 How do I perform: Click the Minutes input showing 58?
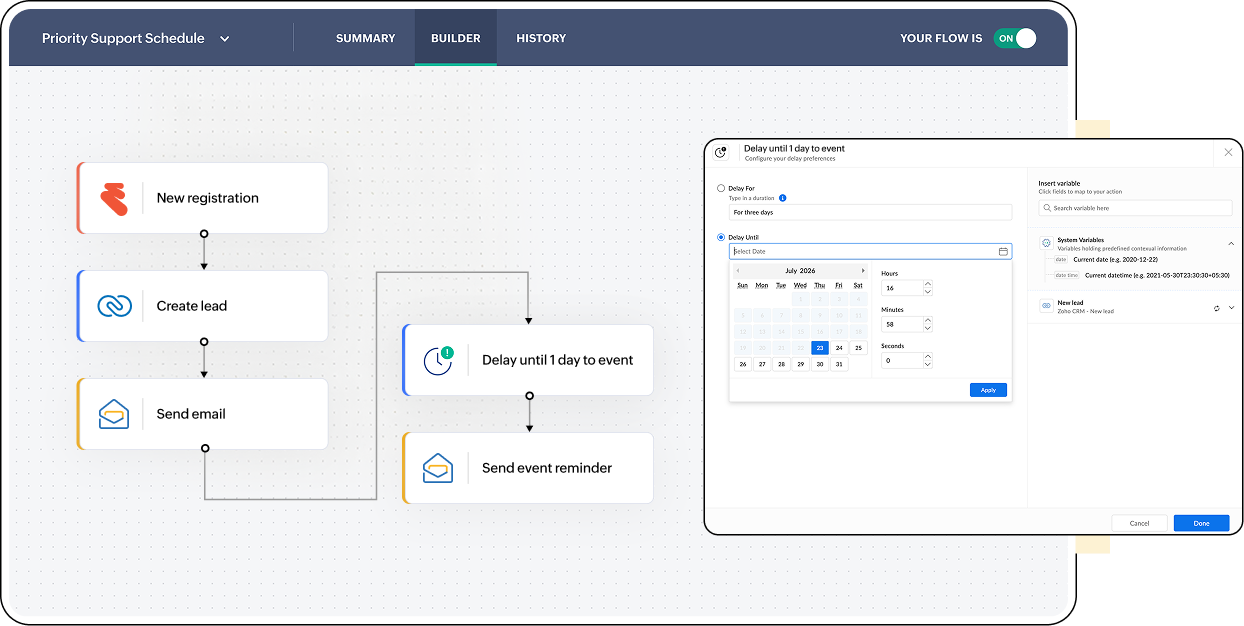click(x=901, y=325)
